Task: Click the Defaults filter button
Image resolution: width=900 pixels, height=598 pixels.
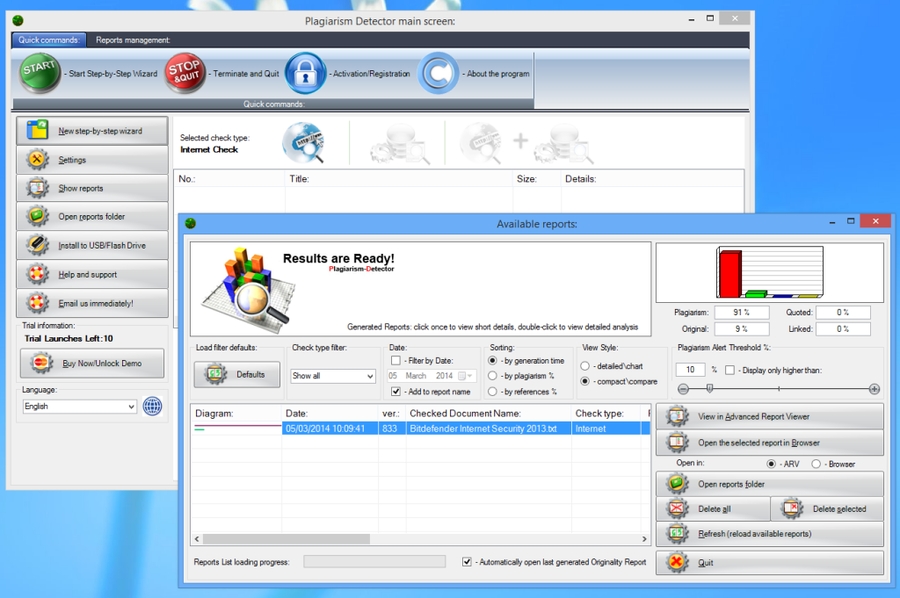Action: click(238, 374)
